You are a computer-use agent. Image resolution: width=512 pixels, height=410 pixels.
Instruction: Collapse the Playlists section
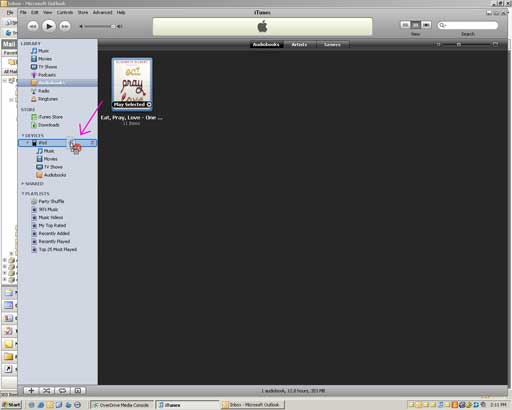click(23, 194)
